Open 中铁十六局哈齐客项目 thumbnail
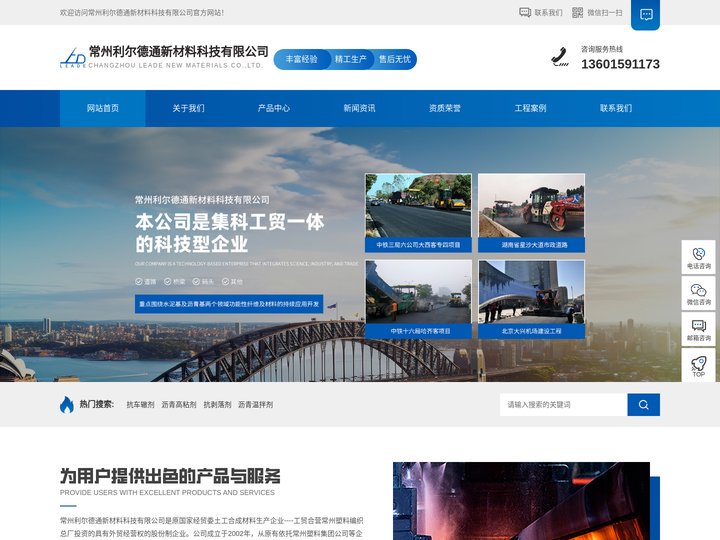The height and width of the screenshot is (540, 720). click(x=418, y=299)
